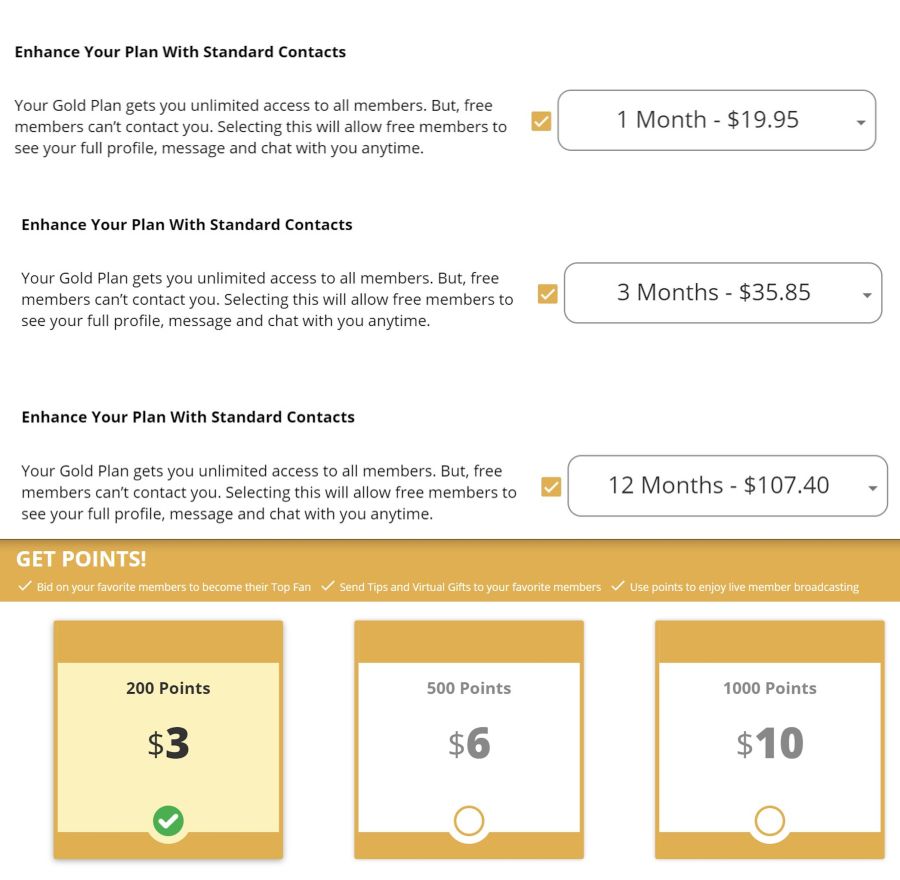Pick the 1000 Points $10 price card

(770, 739)
